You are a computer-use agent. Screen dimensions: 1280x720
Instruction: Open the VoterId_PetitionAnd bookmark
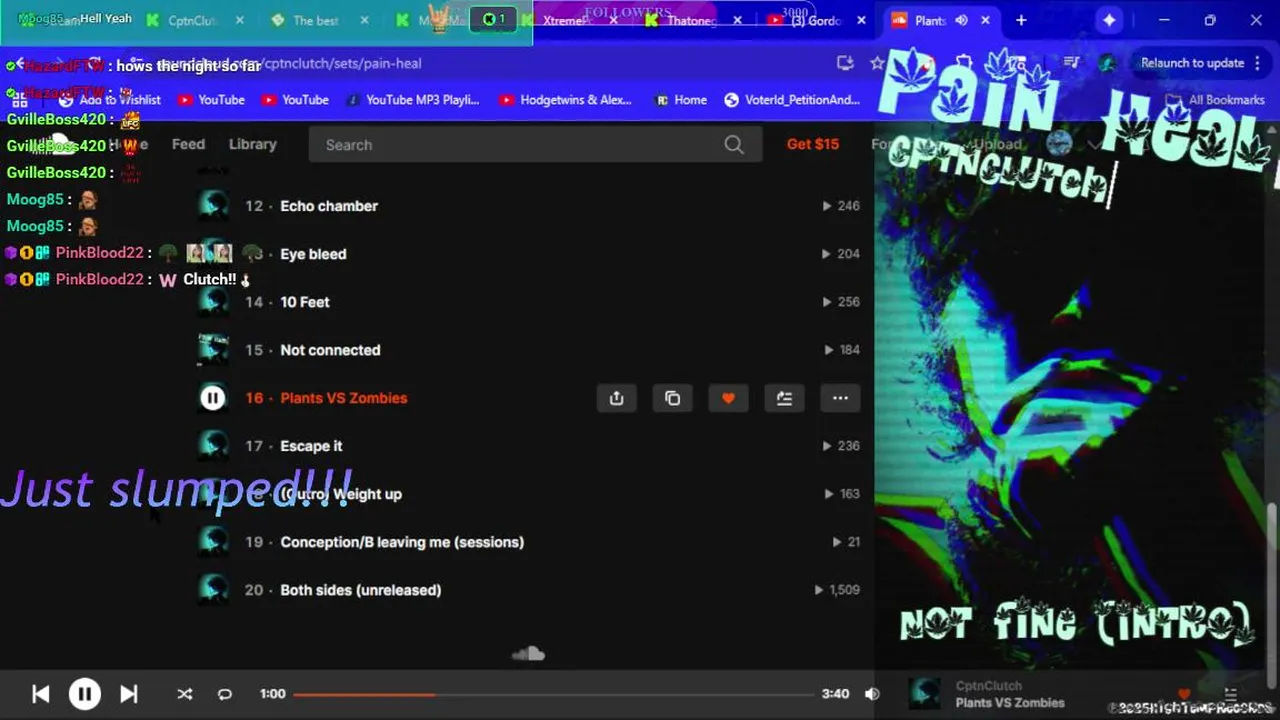792,100
